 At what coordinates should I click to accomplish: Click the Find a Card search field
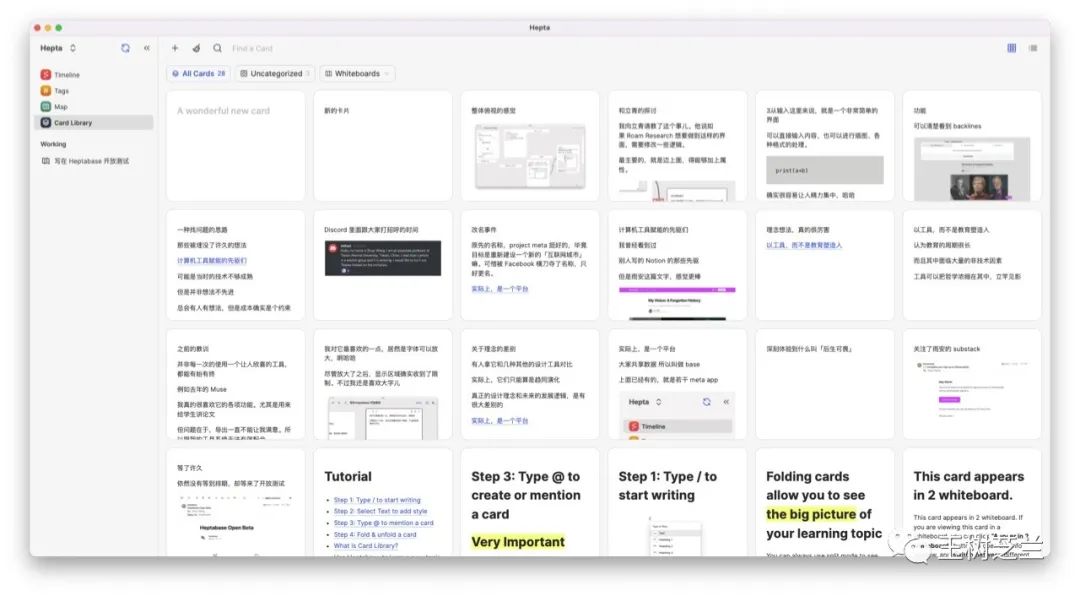click(253, 48)
